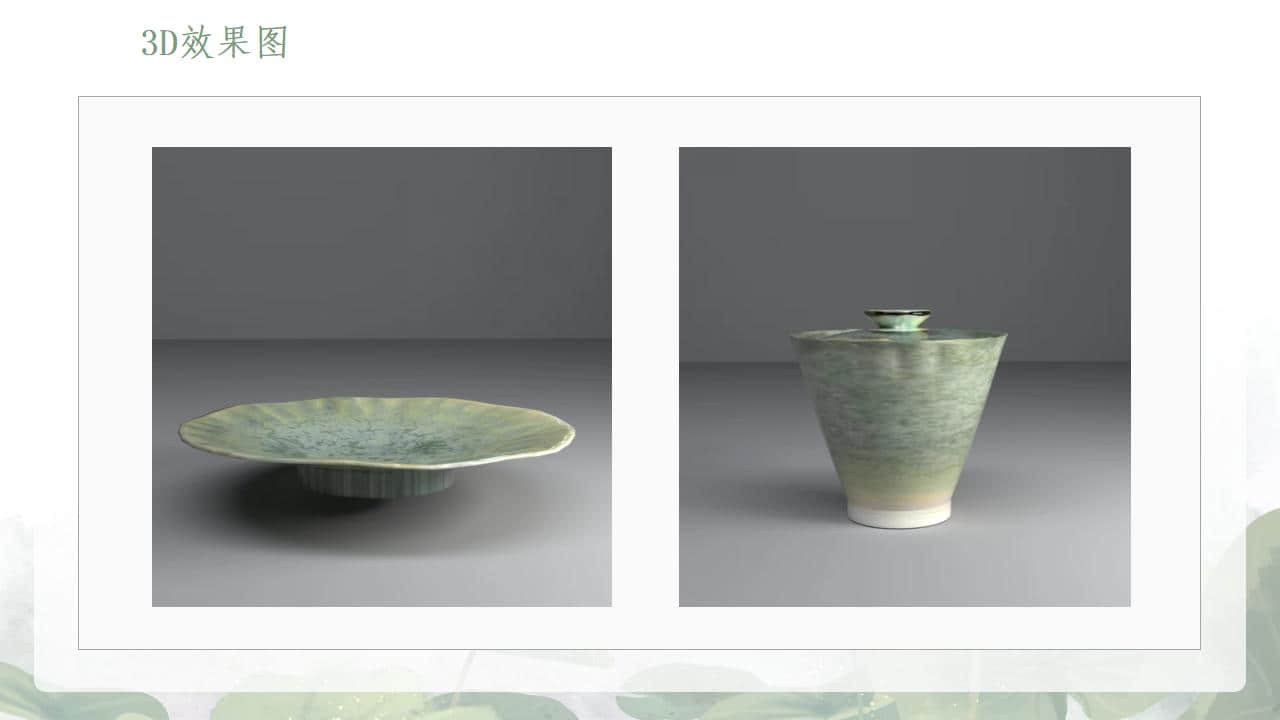
Task: Click the watercolor leaves along bottom center
Action: pyautogui.click(x=640, y=700)
